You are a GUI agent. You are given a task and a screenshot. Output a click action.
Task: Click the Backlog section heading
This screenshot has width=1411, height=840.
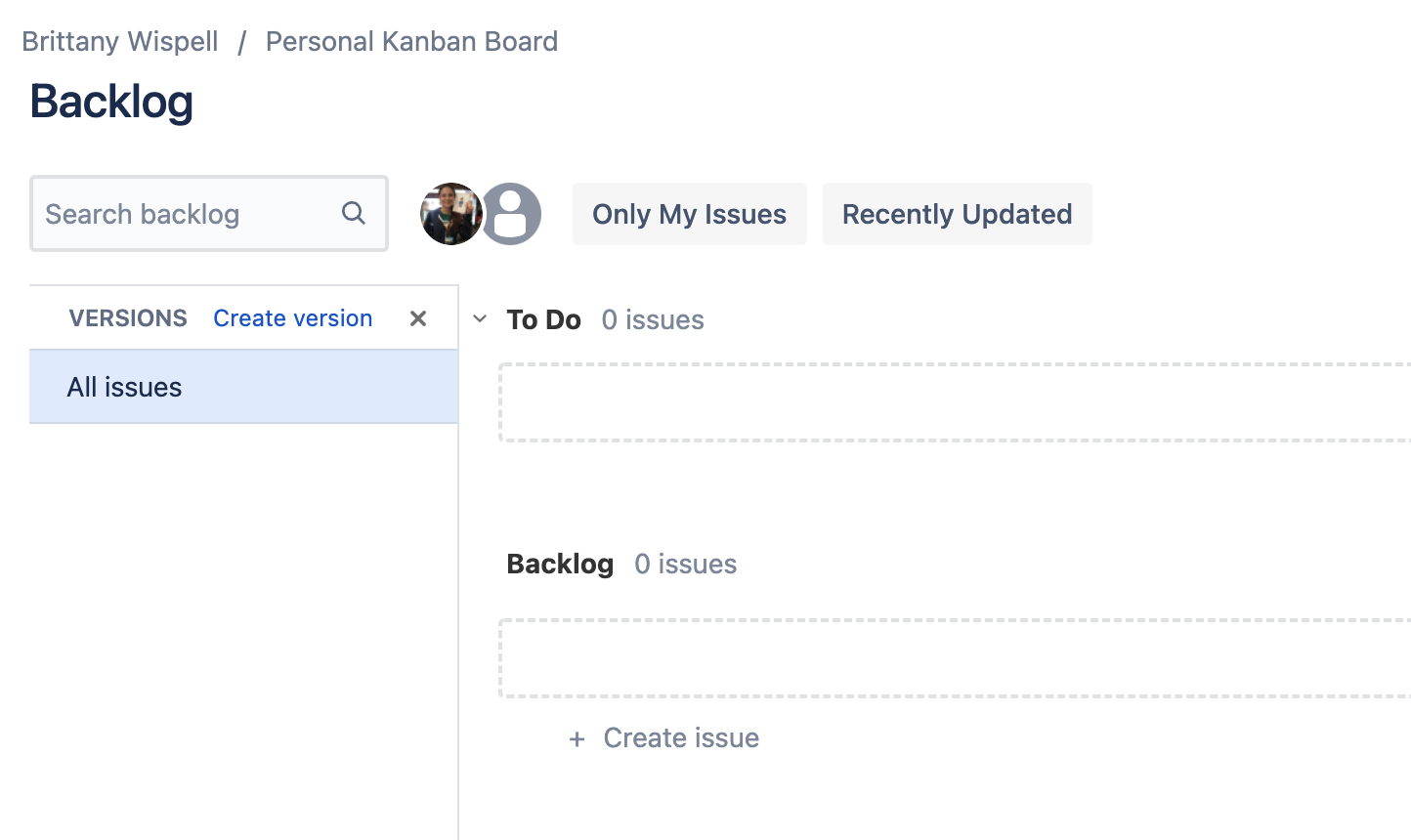click(560, 565)
